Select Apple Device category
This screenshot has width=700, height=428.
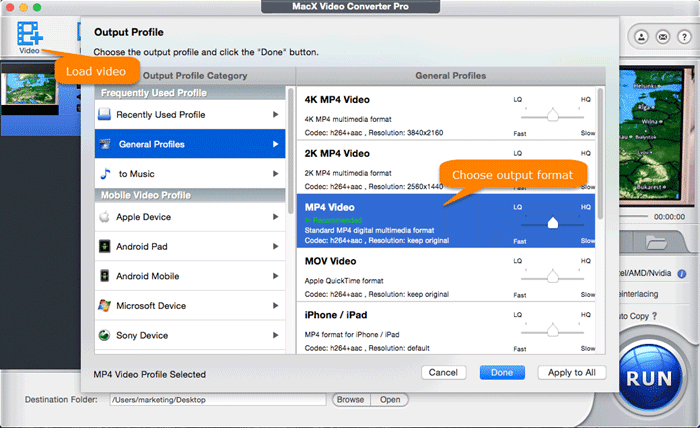pos(190,216)
